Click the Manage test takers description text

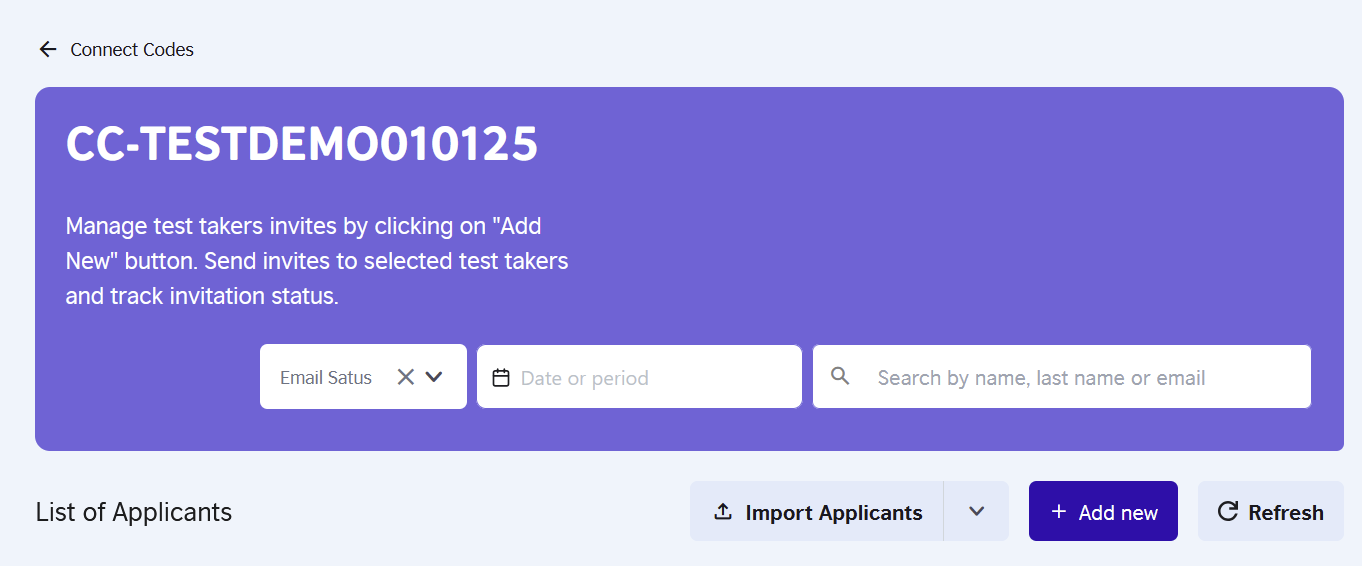(x=317, y=261)
